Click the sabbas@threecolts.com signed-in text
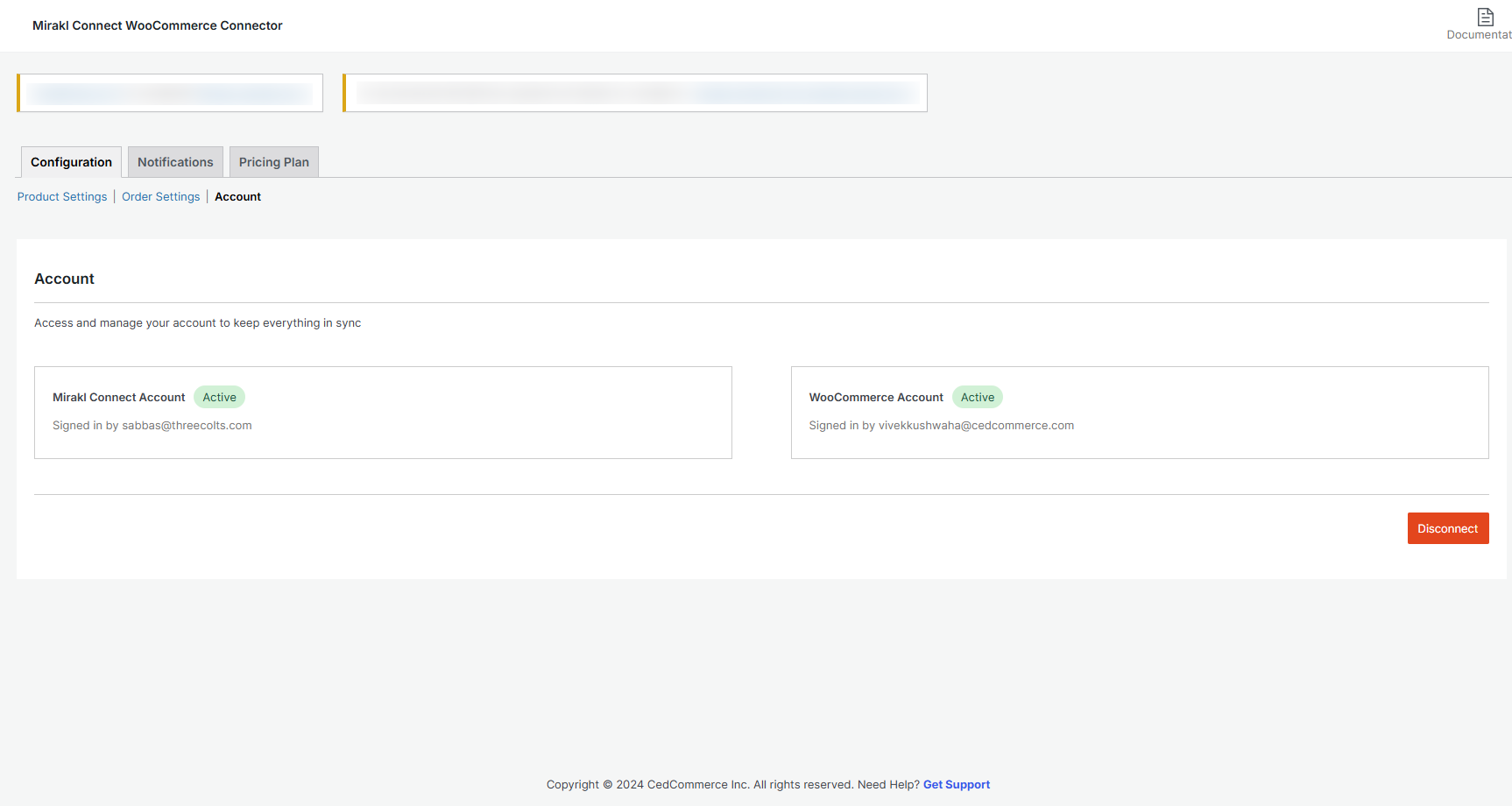Viewport: 1512px width, 806px height. tap(152, 426)
